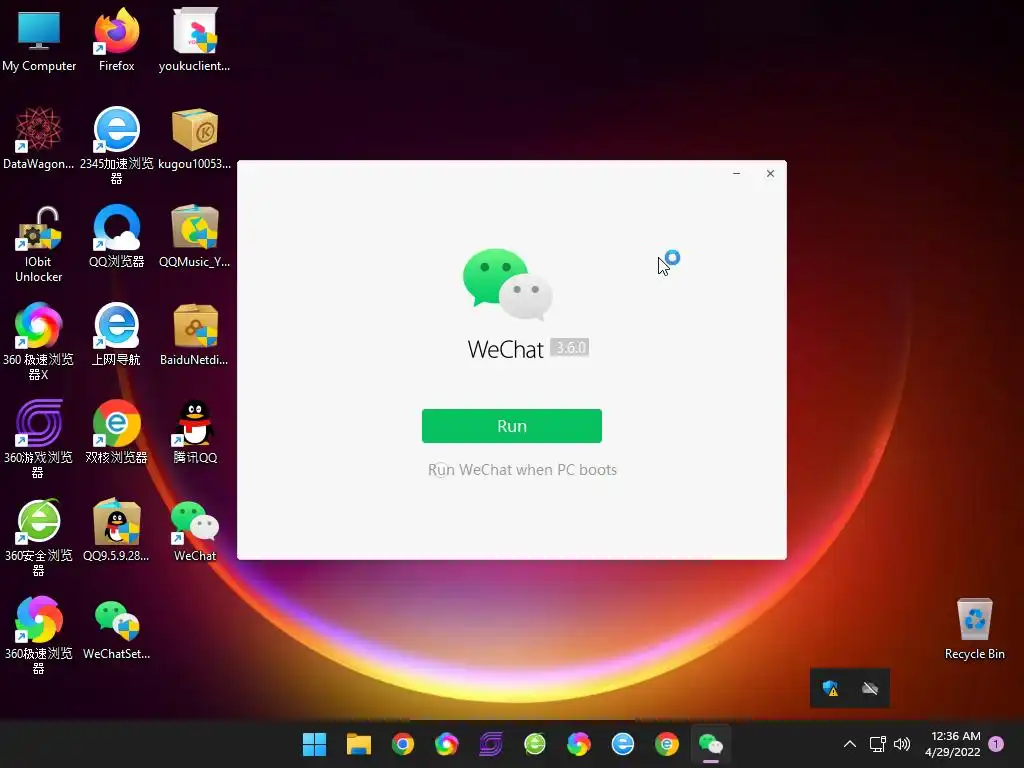Open the clock showing 12:36 AM
This screenshot has height=768, width=1024.
(x=953, y=744)
